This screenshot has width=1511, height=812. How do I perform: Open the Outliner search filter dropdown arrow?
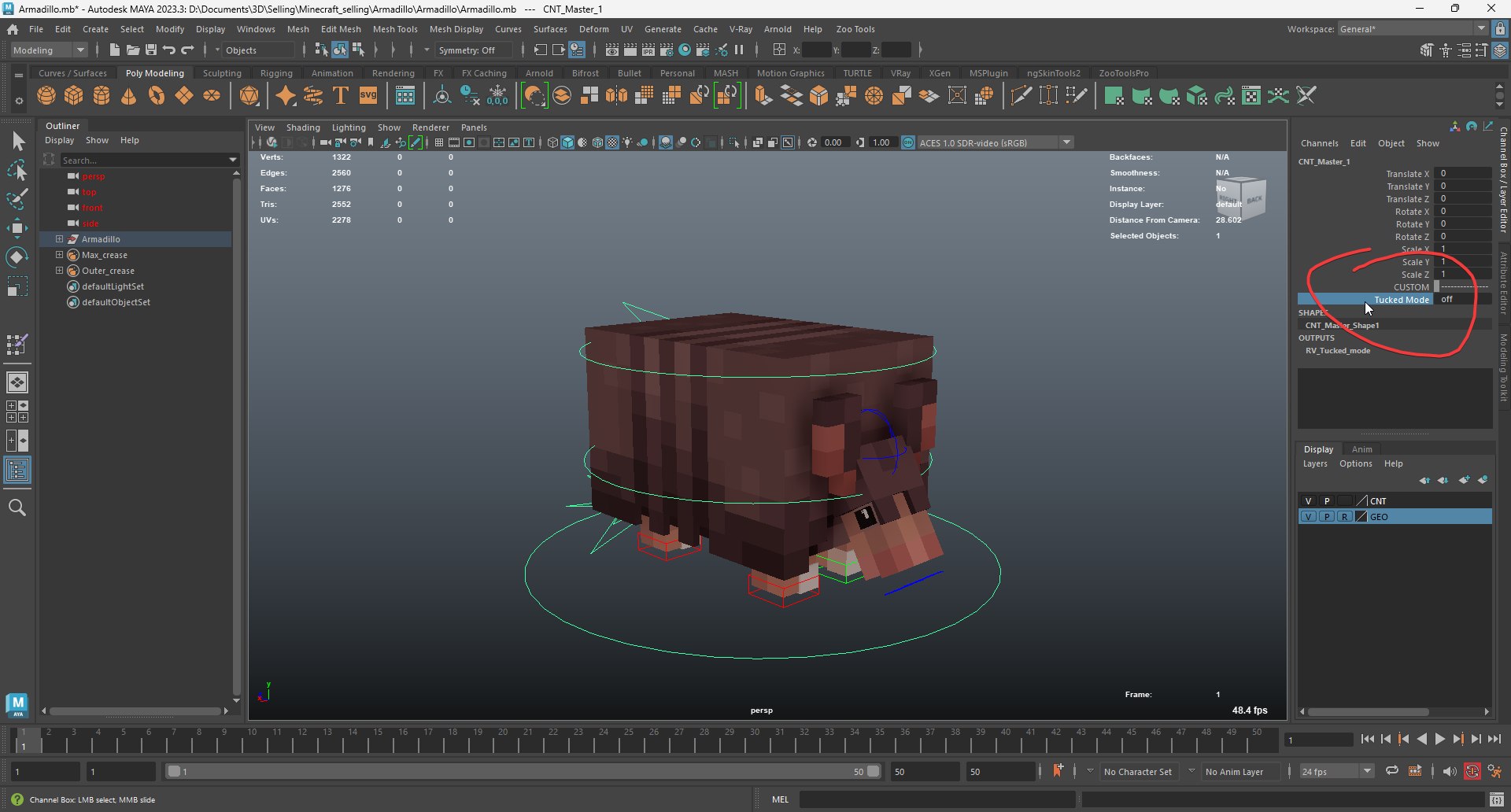pos(233,160)
